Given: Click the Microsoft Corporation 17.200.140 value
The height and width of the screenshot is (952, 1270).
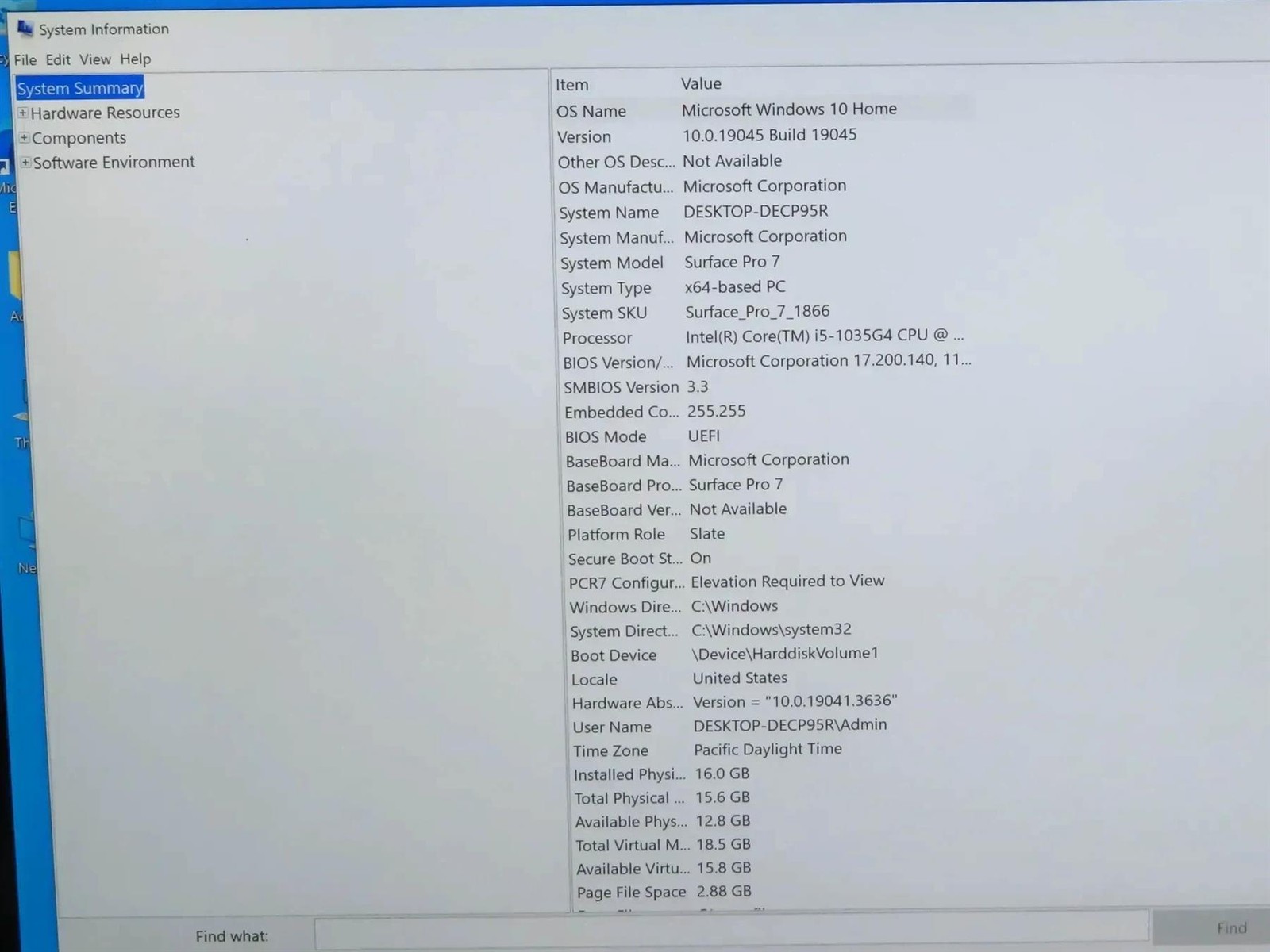Looking at the screenshot, I should [x=829, y=361].
